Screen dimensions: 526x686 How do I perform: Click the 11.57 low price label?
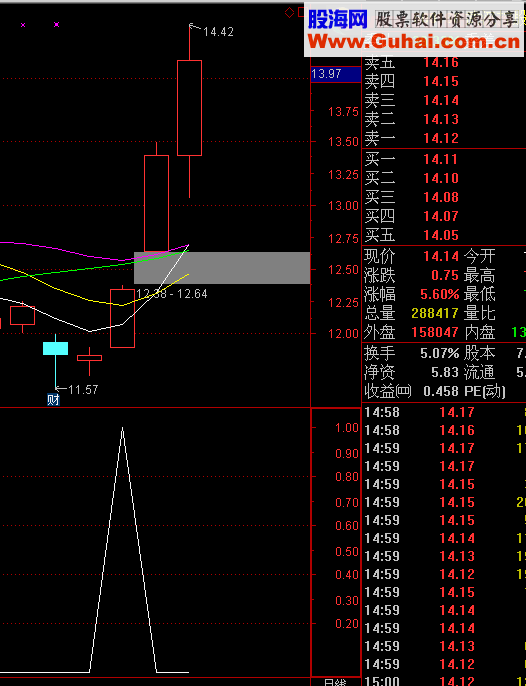pos(83,389)
